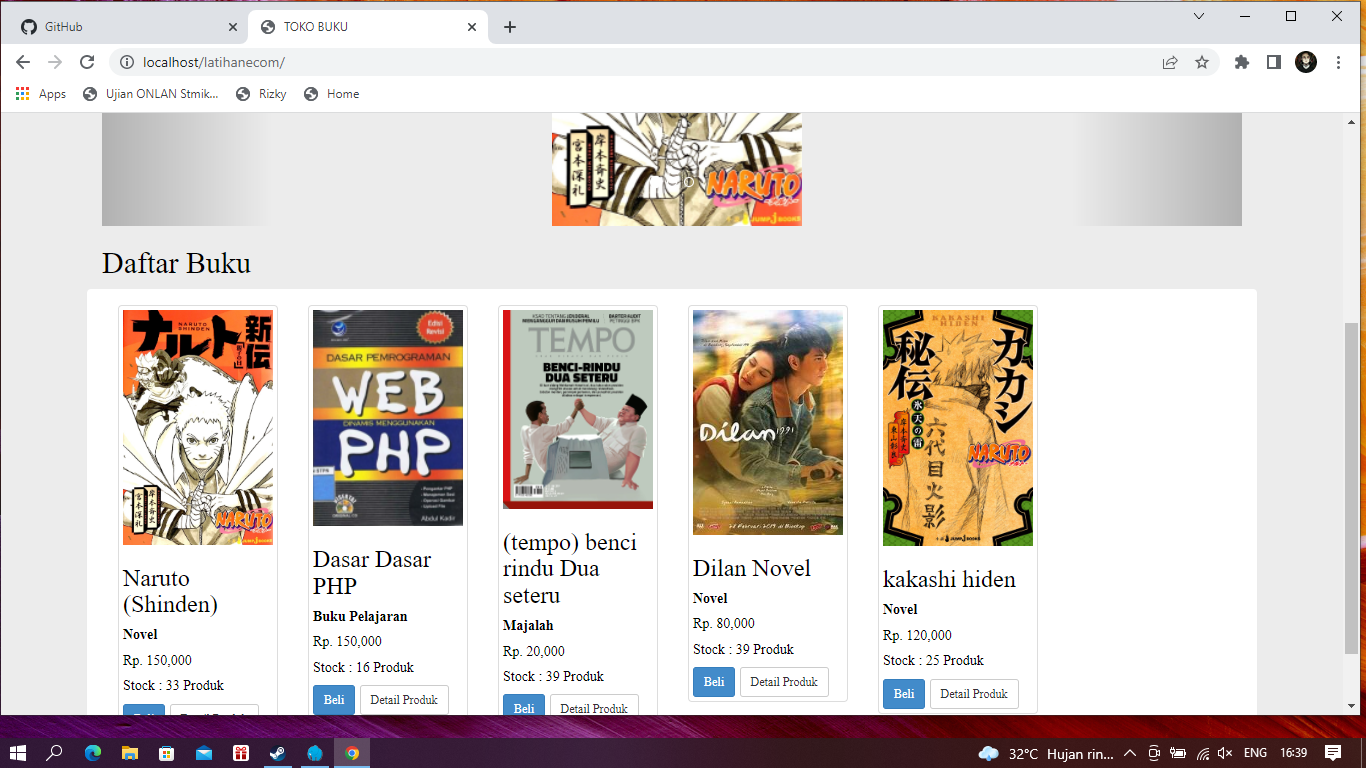
Task: Click the Naruto (Shinden) title
Action: (x=170, y=591)
